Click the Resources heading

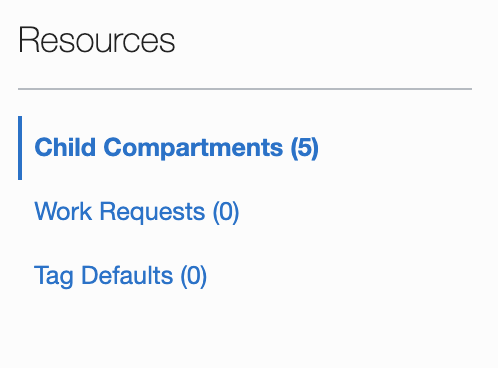[x=97, y=40]
